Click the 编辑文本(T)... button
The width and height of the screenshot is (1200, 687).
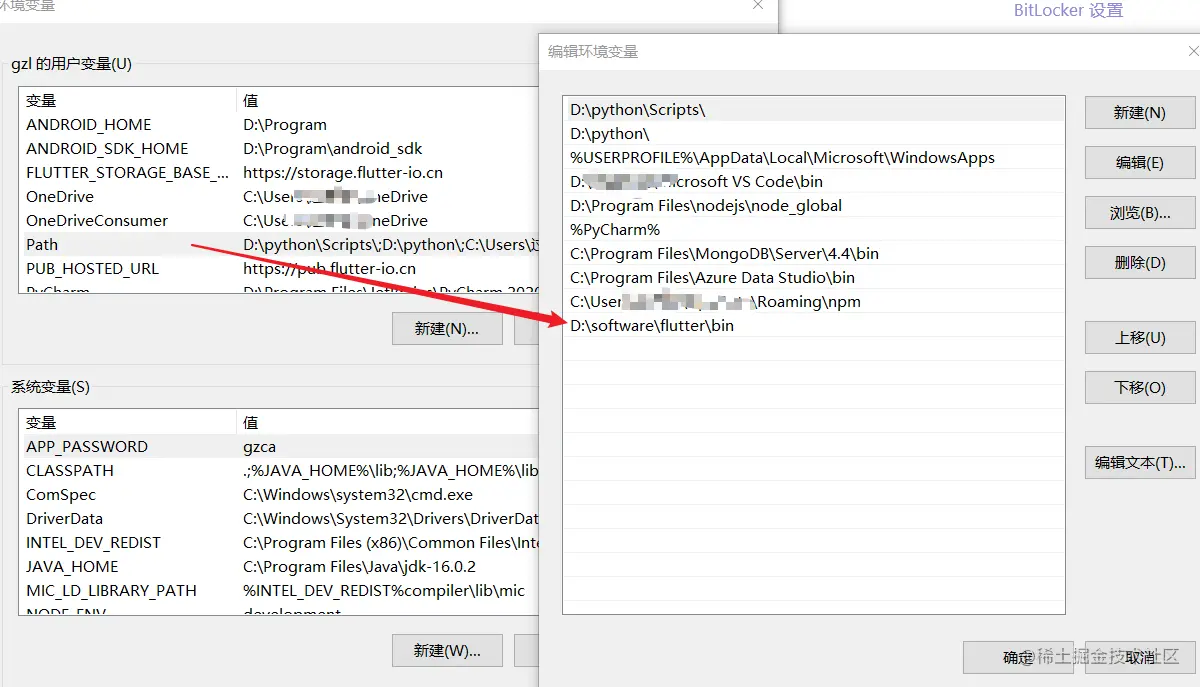pos(1140,463)
